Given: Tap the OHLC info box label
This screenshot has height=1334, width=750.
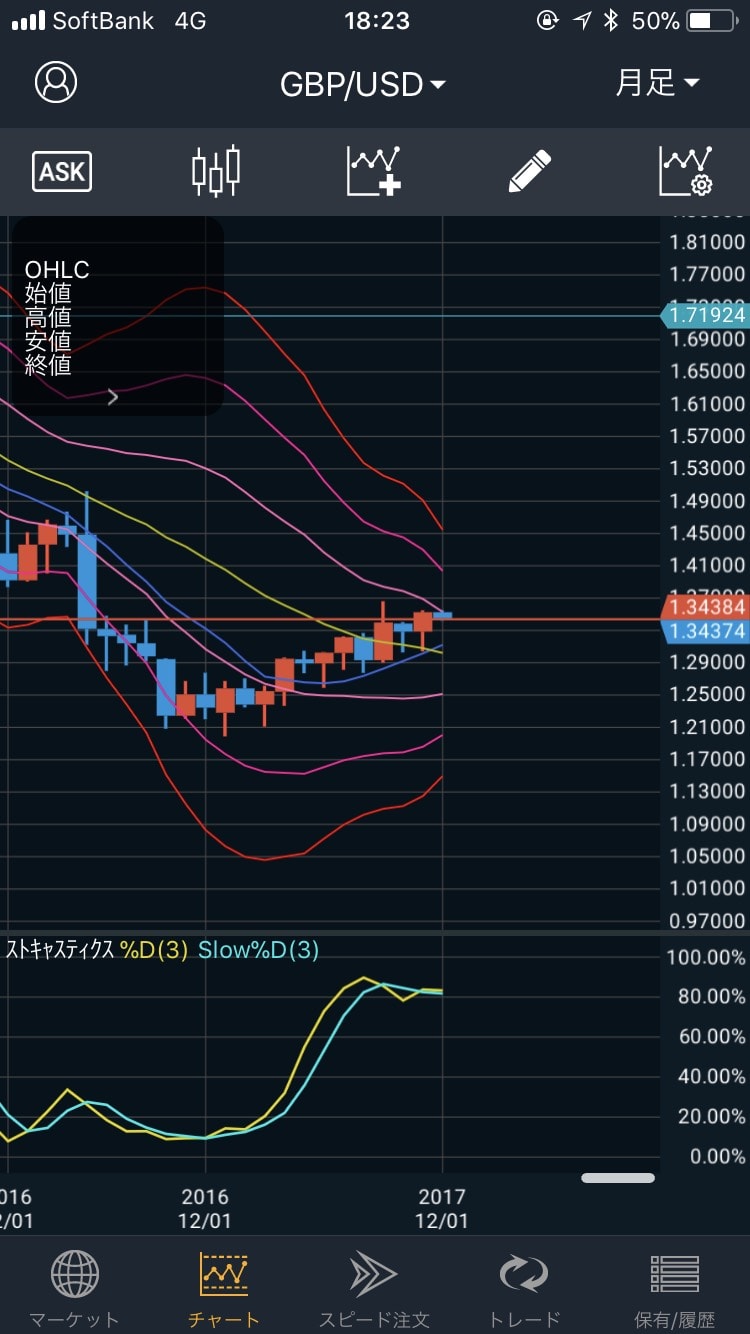Looking at the screenshot, I should (57, 270).
